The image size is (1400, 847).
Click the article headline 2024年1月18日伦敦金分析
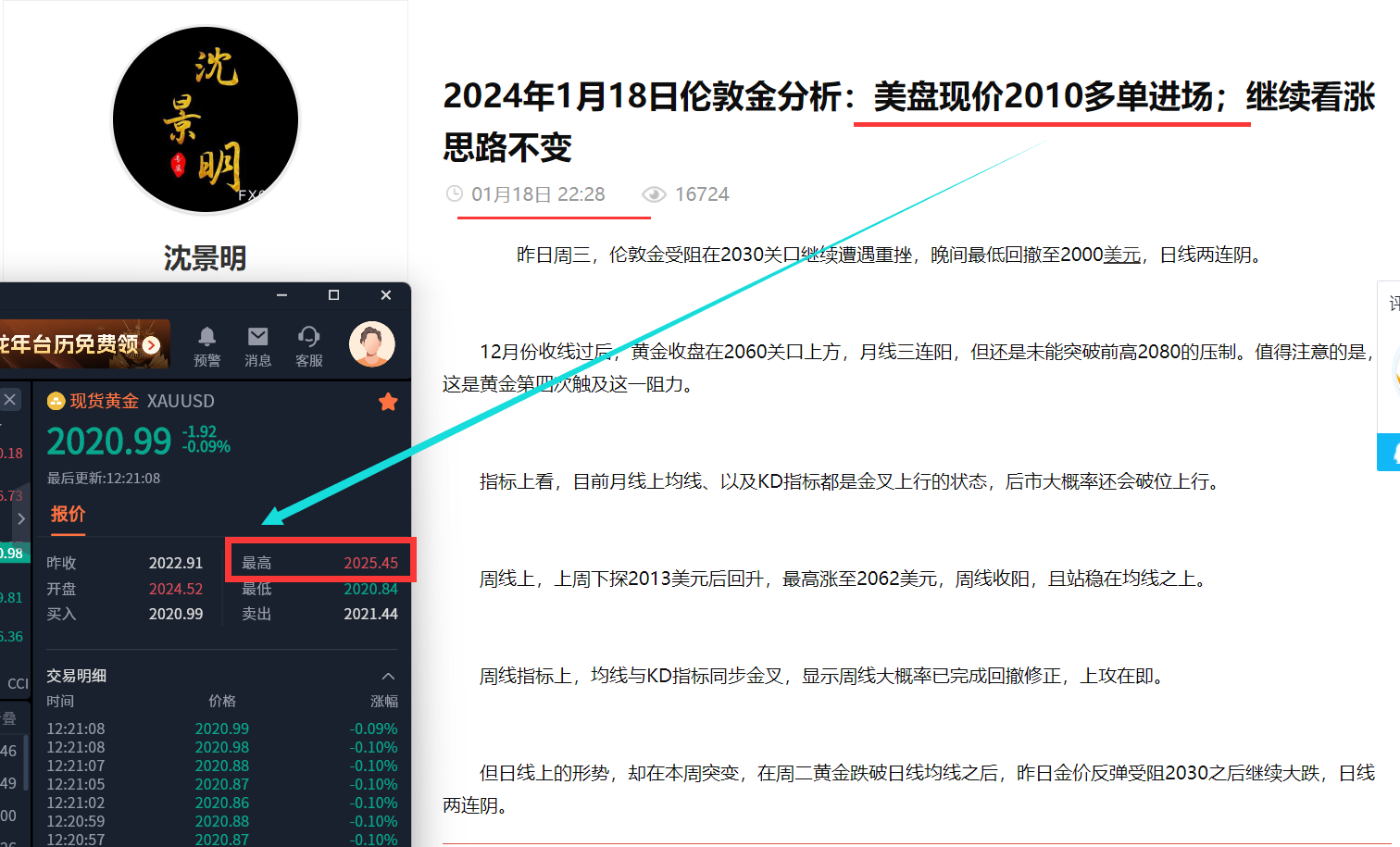(909, 121)
